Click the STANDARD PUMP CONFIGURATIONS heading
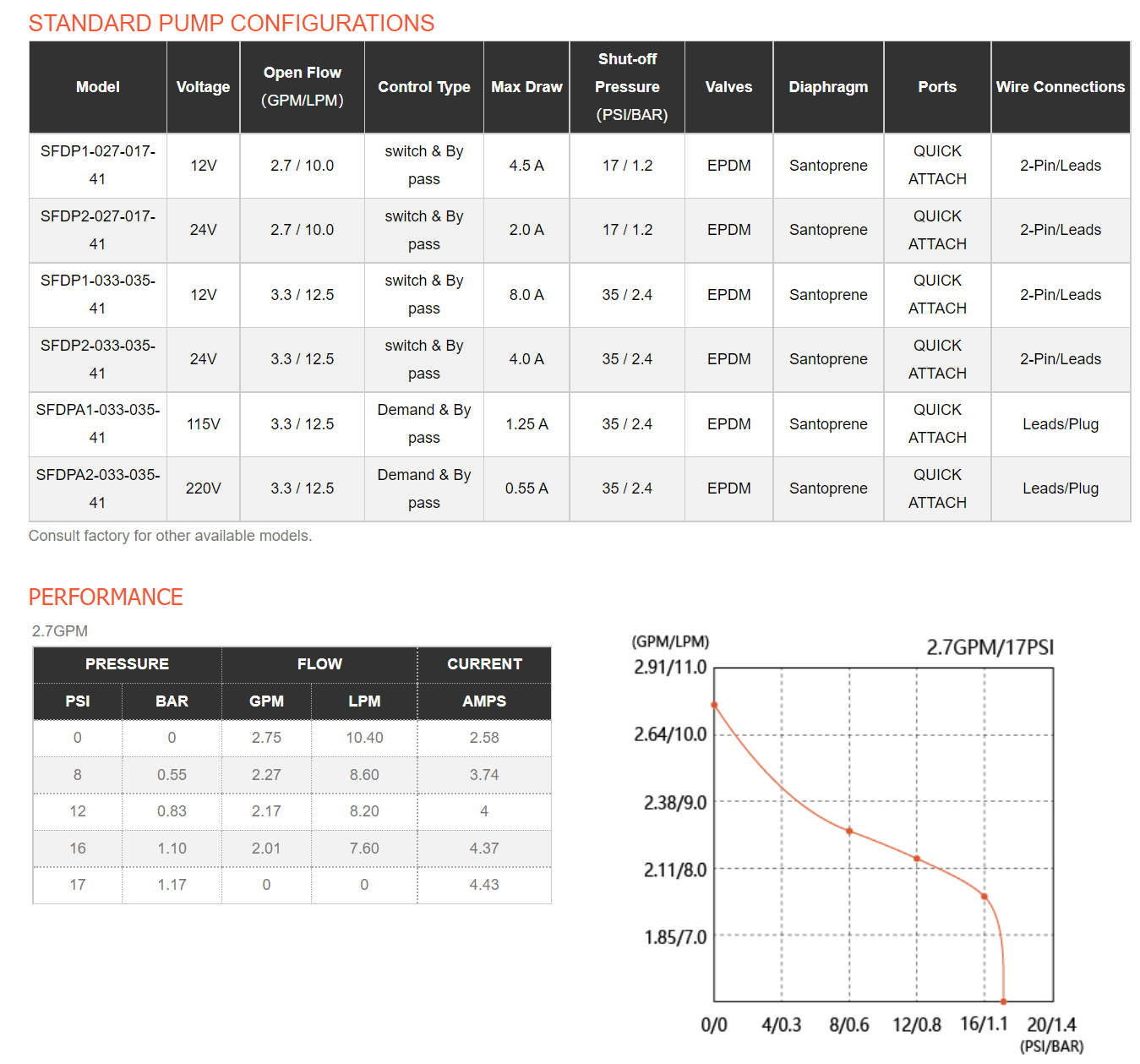Screen dimensions: 1140x1064 click(232, 23)
